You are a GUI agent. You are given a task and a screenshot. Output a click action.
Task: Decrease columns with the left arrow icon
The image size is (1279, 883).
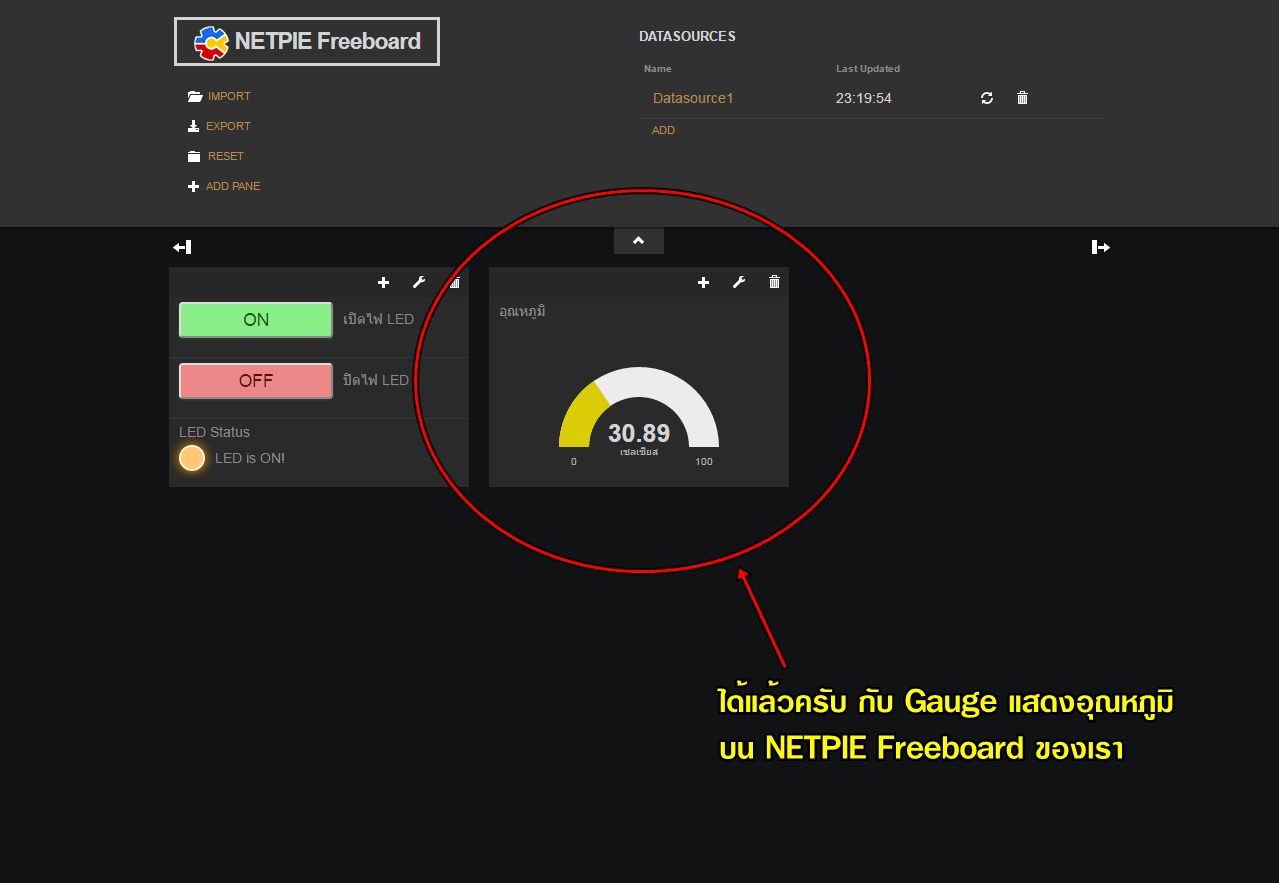tap(182, 247)
